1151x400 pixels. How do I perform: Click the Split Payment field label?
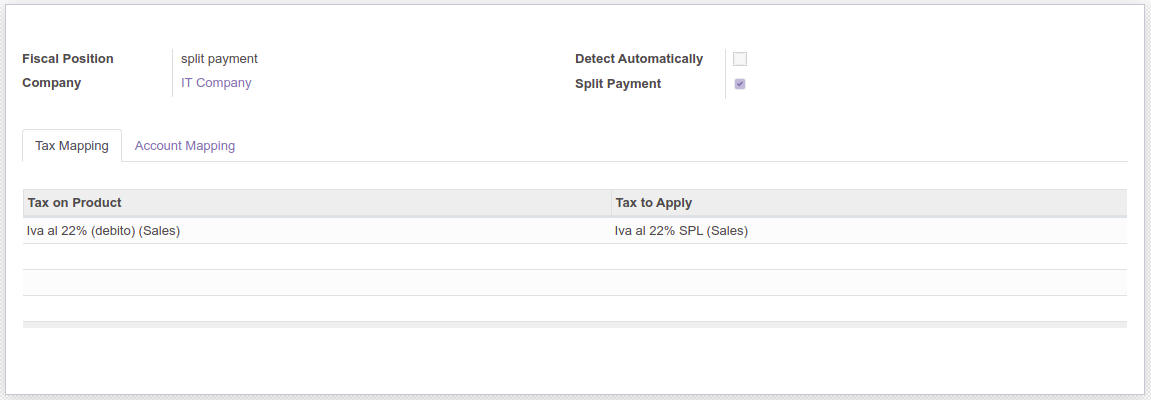618,84
